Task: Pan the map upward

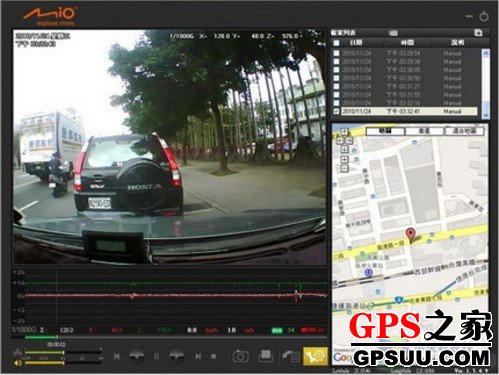Action: point(345,132)
